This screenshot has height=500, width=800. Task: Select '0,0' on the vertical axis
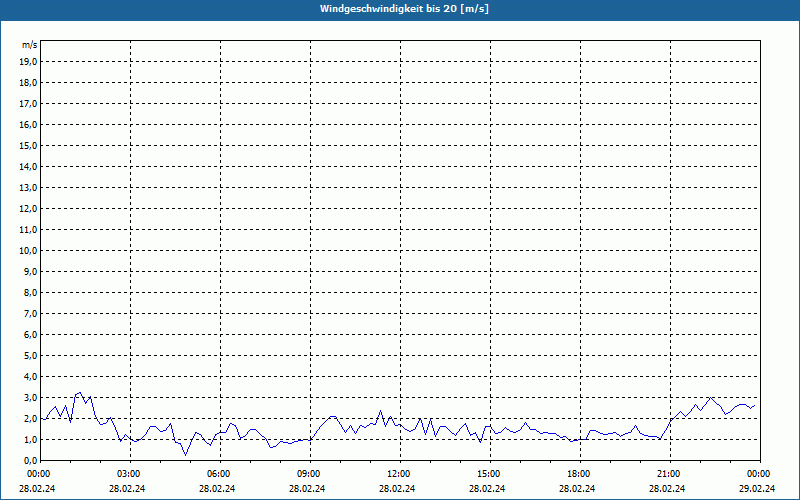(31, 460)
